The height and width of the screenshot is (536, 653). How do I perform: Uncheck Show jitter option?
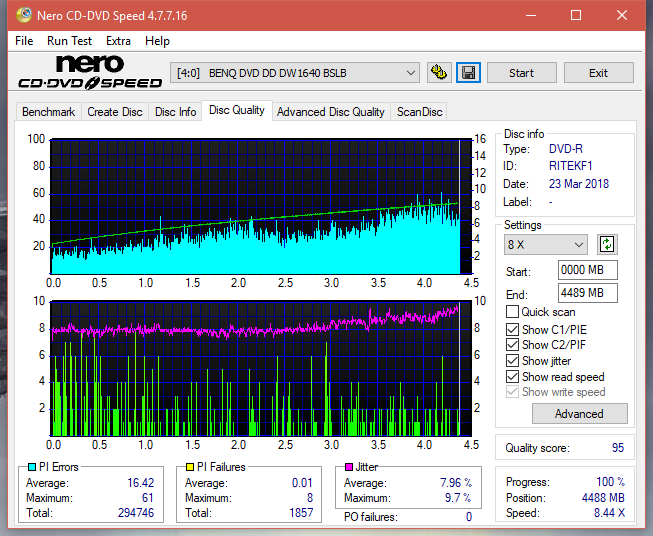[512, 361]
